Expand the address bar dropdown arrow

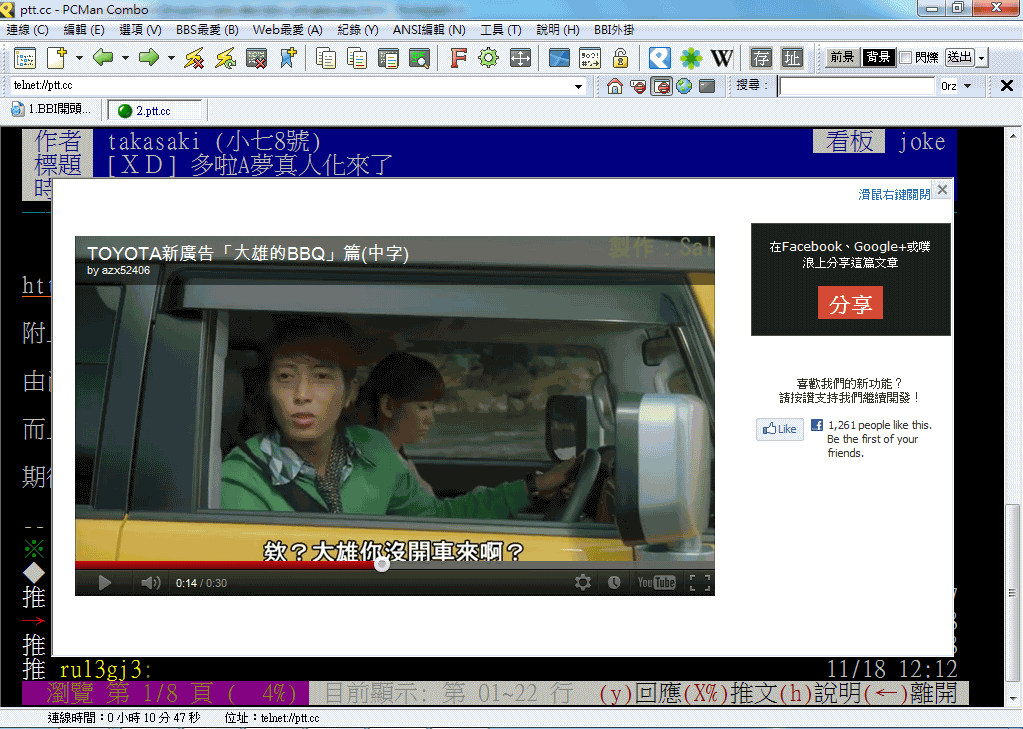coord(578,86)
